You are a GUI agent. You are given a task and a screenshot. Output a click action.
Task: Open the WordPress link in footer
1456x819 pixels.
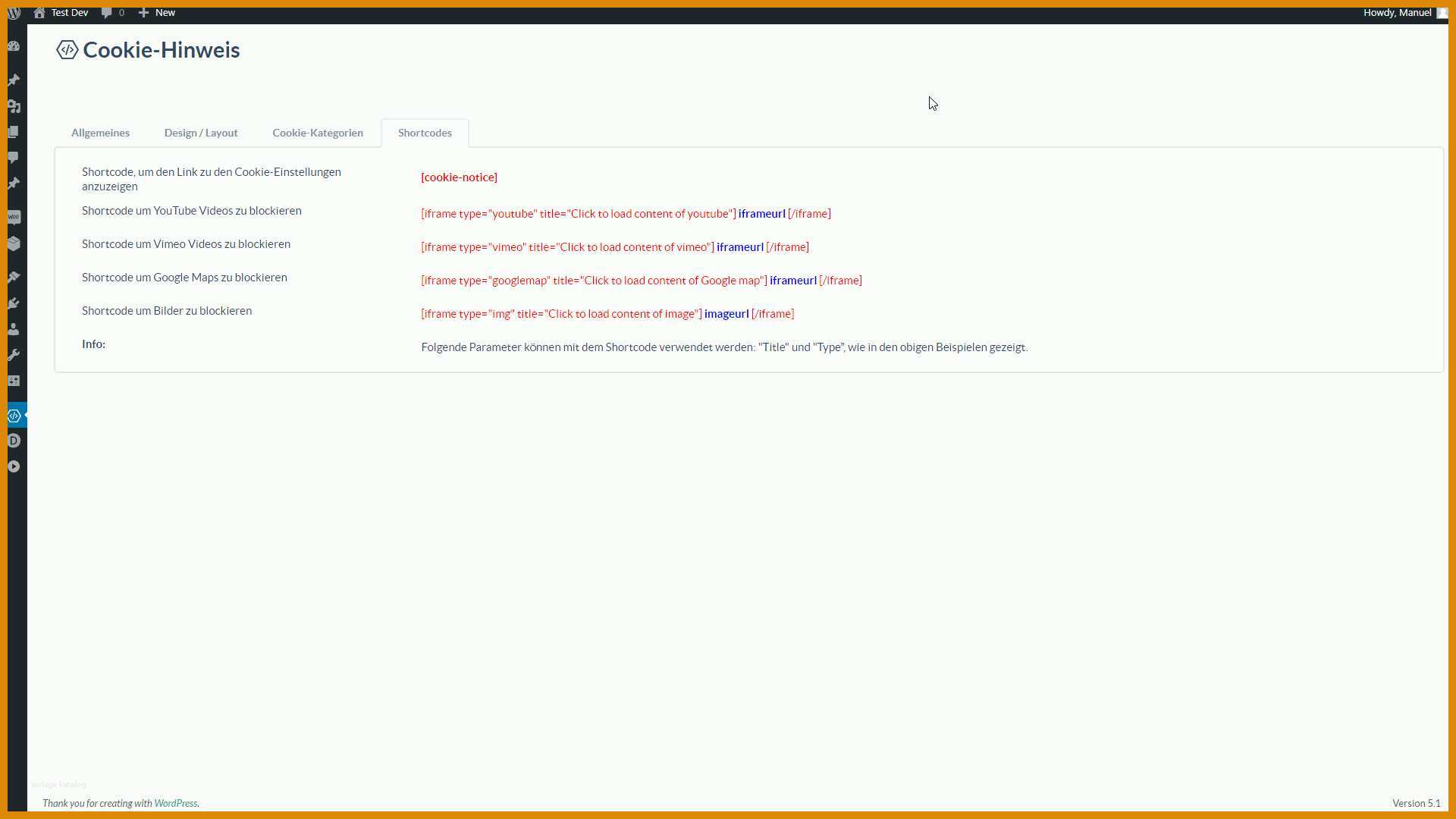click(176, 803)
